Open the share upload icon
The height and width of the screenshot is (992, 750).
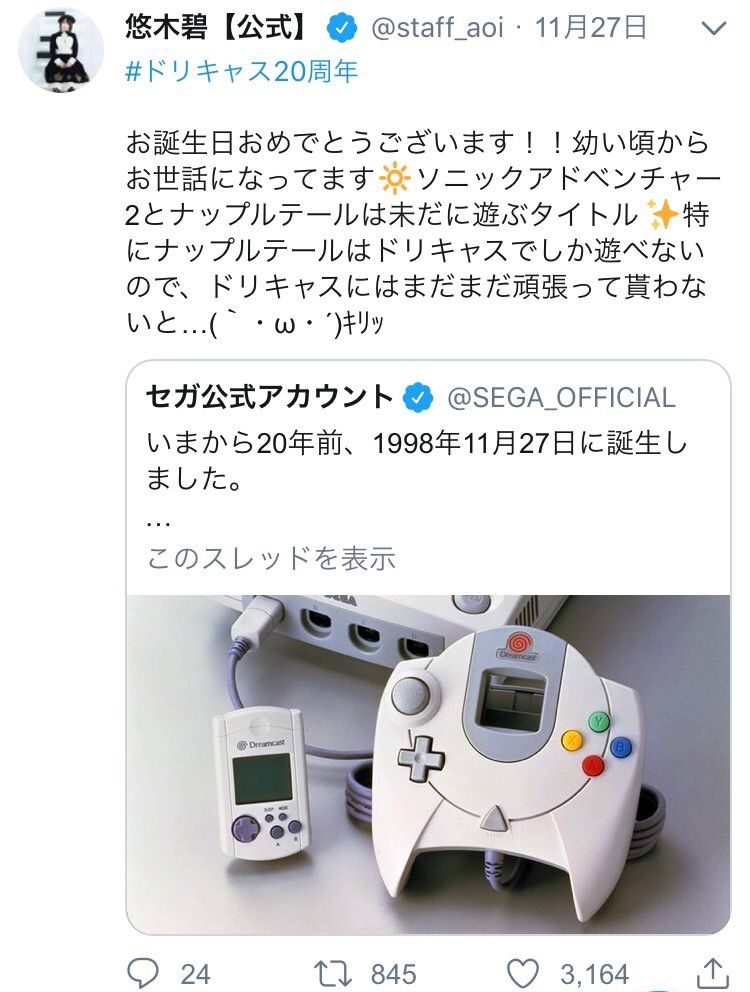[713, 972]
